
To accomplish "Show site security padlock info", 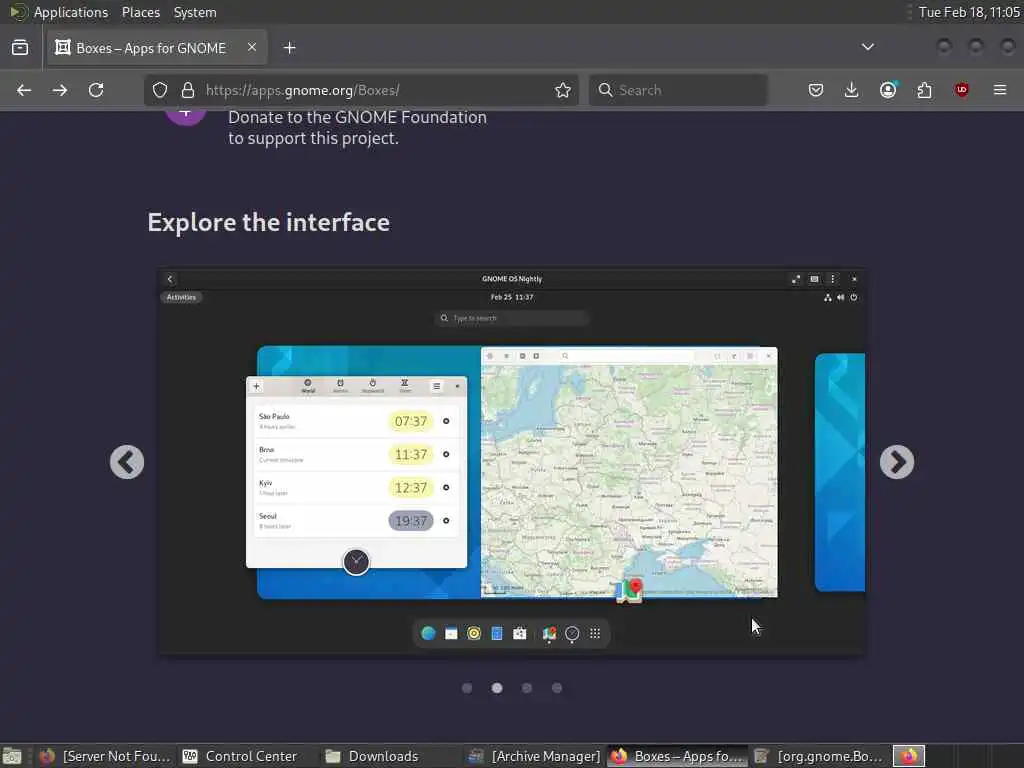I will click(x=188, y=90).
